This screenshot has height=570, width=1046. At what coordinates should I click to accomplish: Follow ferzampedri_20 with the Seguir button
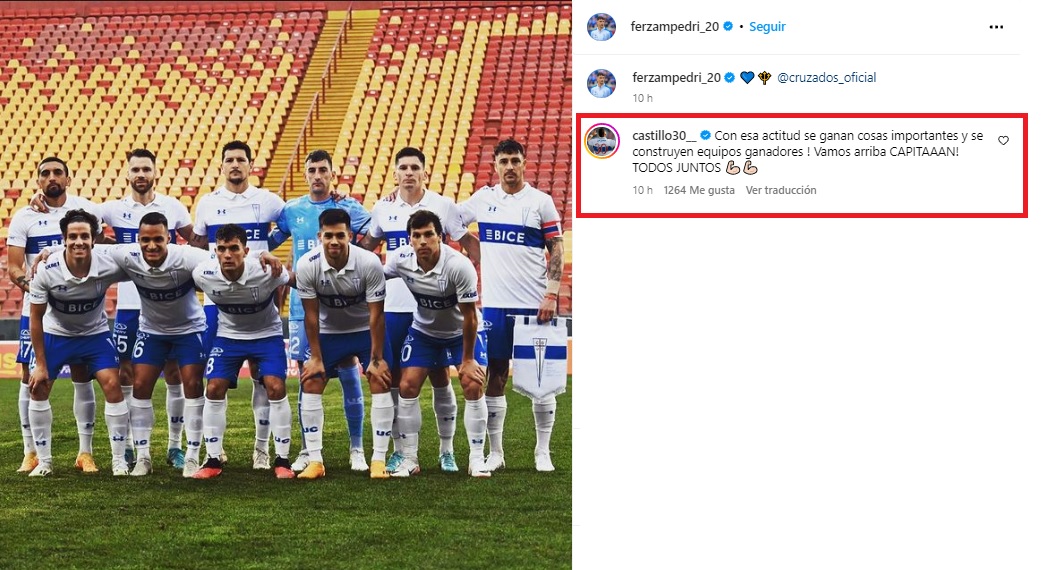[x=767, y=27]
